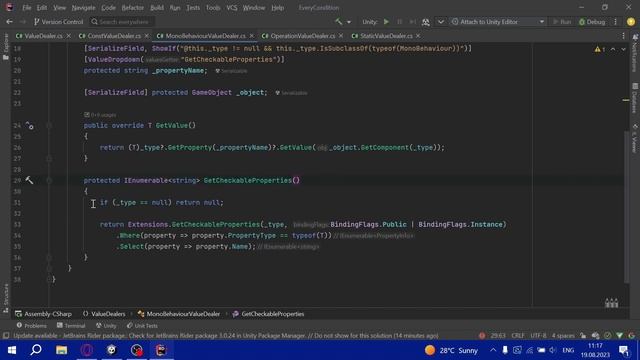
Task: Click the override gutter icon on GetValue line
Action: pos(29,125)
